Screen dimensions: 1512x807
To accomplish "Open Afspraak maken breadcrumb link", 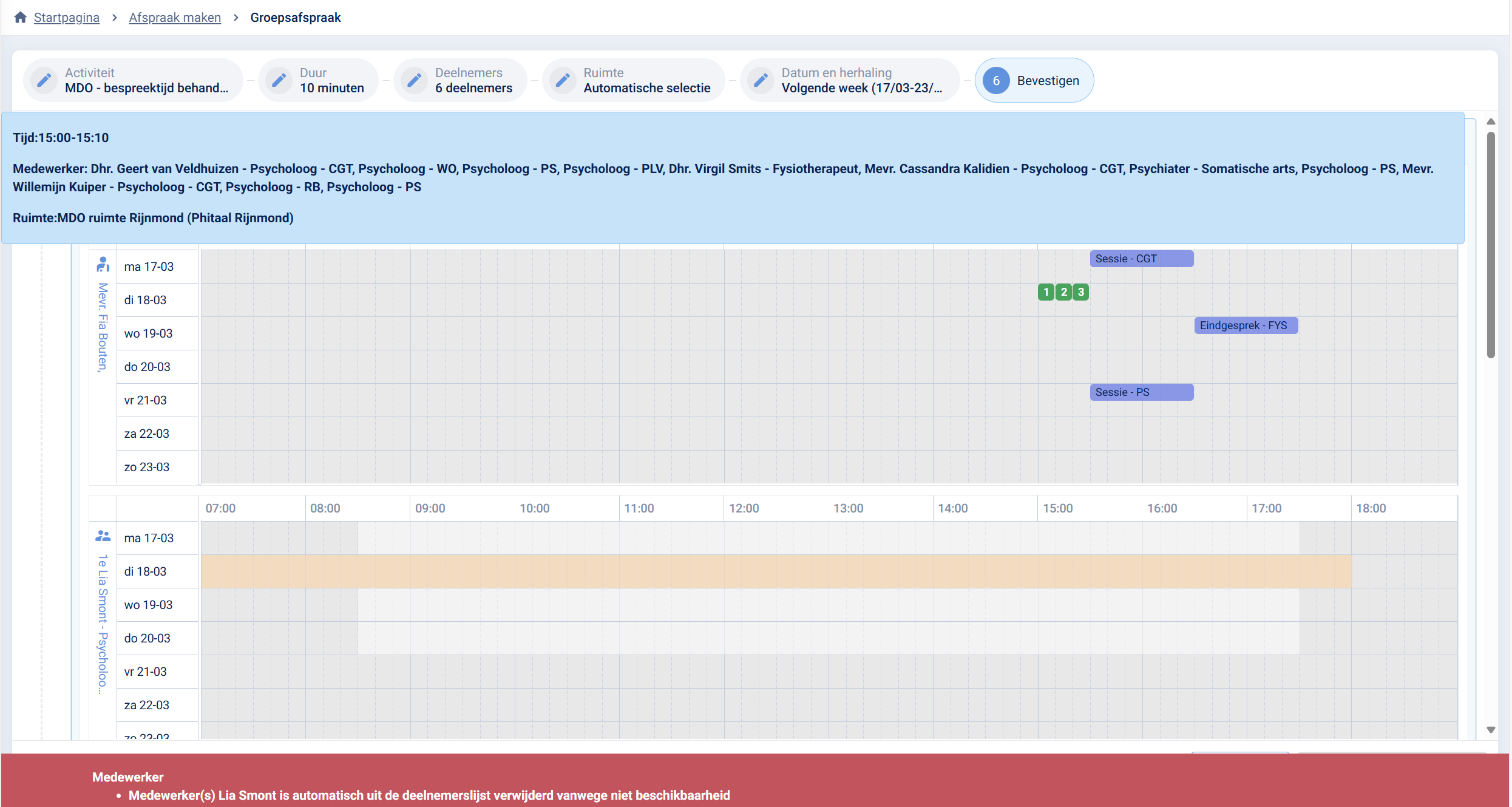I will coord(175,17).
